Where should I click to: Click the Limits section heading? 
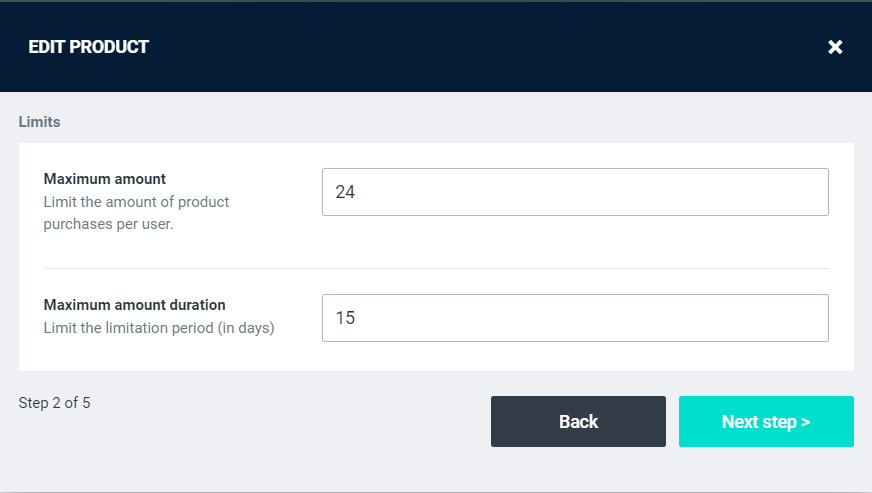click(x=40, y=122)
